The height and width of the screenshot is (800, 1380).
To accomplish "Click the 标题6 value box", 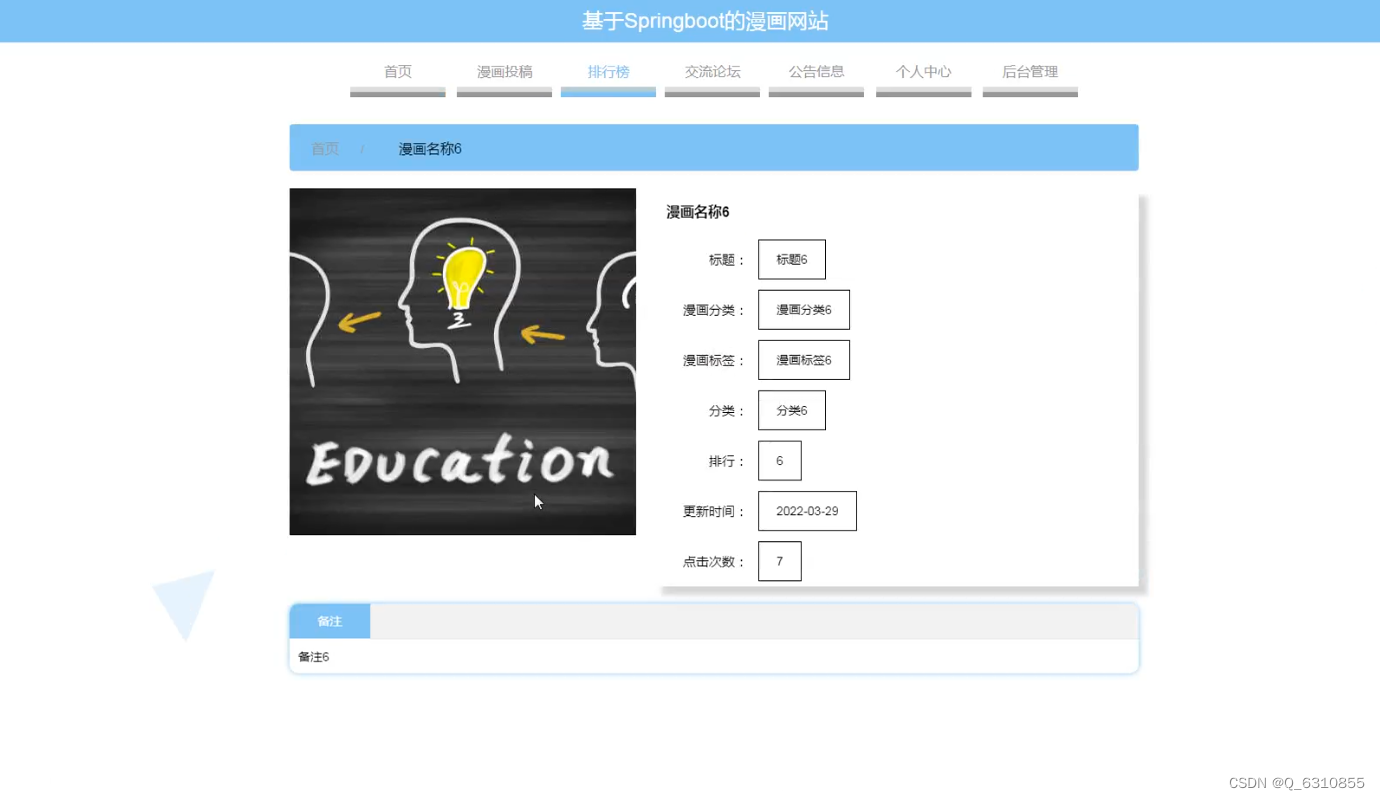I will (792, 259).
